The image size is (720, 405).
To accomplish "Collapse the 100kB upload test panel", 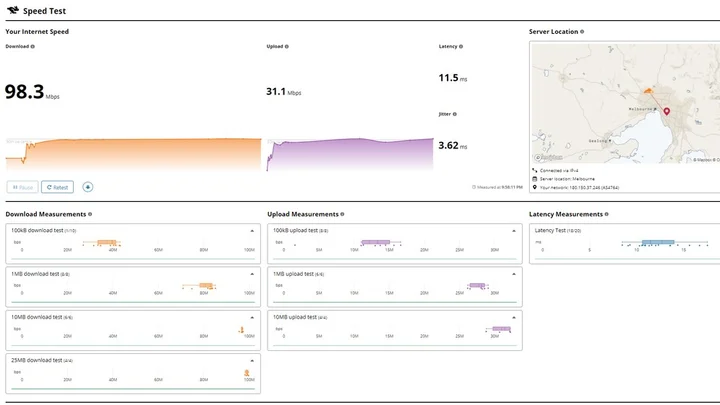I will point(514,231).
